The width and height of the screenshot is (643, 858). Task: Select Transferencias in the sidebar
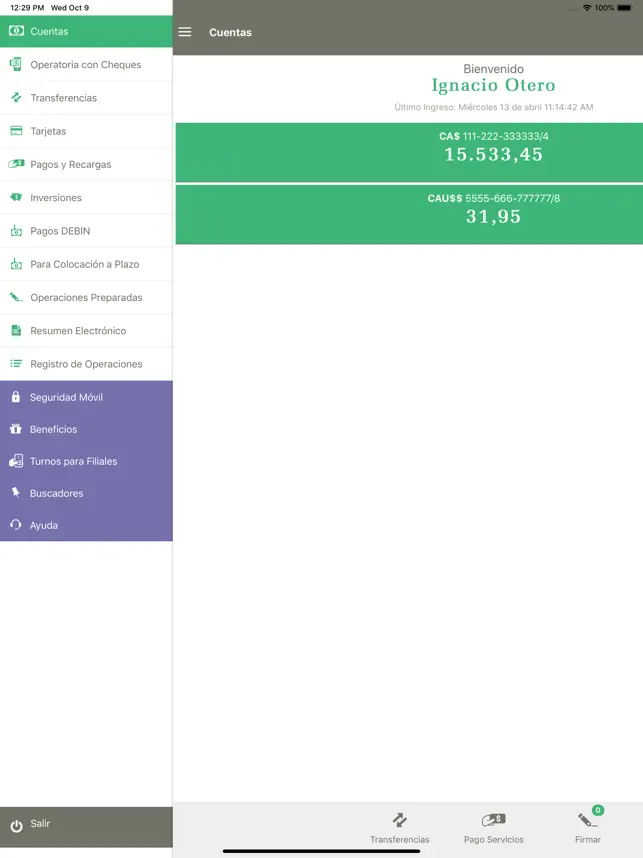point(63,98)
